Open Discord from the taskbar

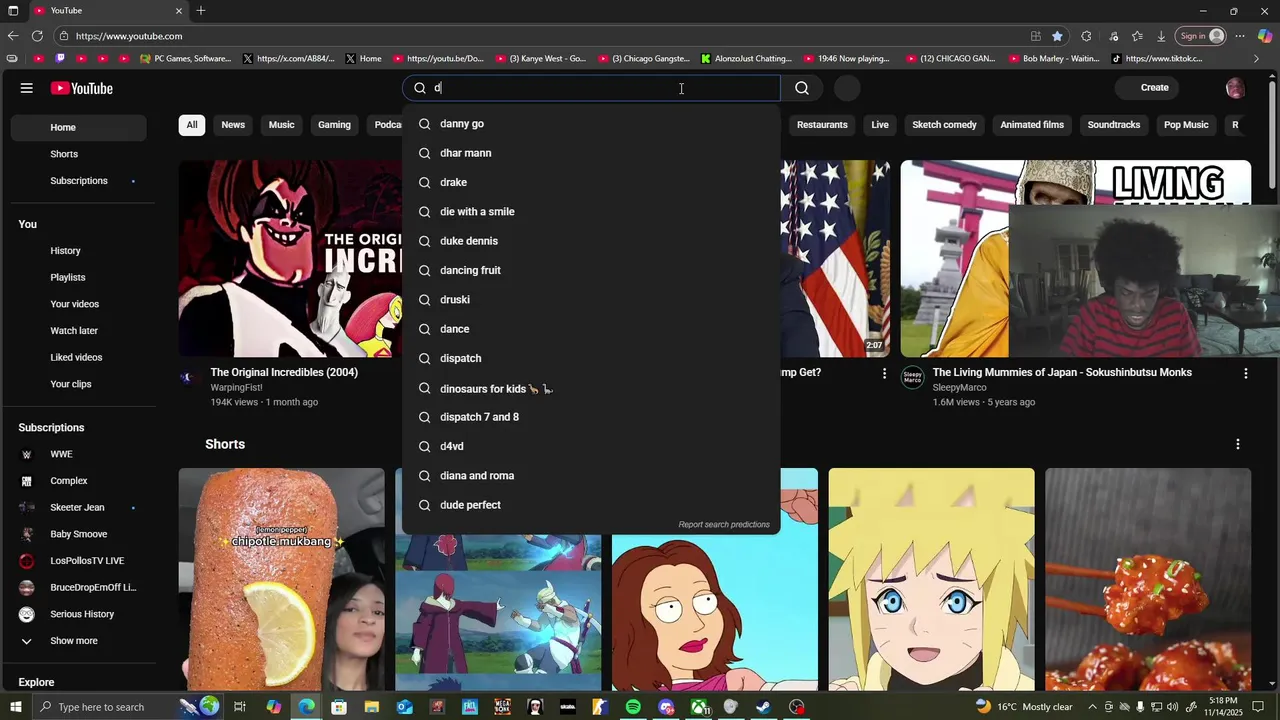click(x=667, y=707)
